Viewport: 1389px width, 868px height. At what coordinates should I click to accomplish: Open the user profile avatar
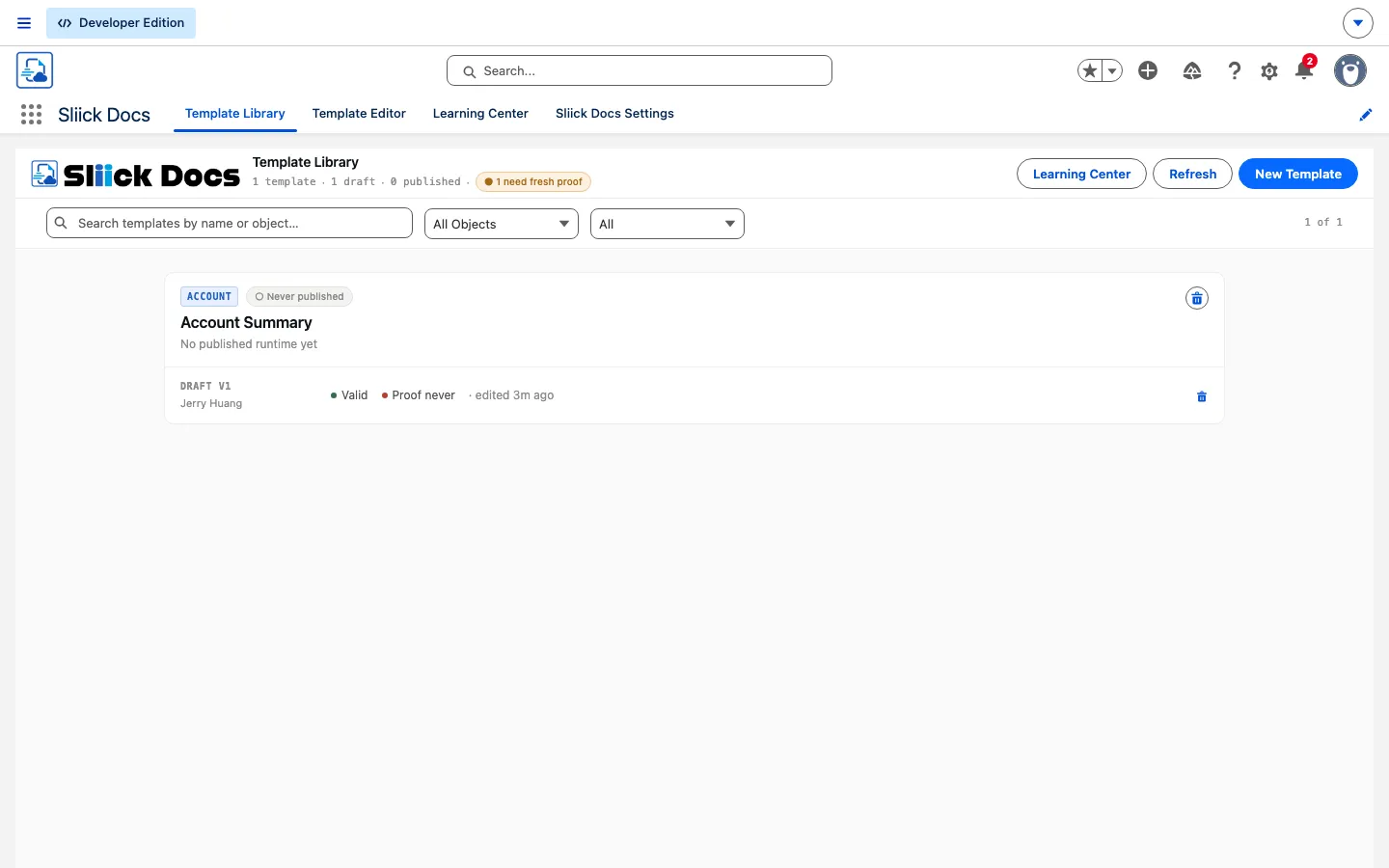pyautogui.click(x=1350, y=70)
